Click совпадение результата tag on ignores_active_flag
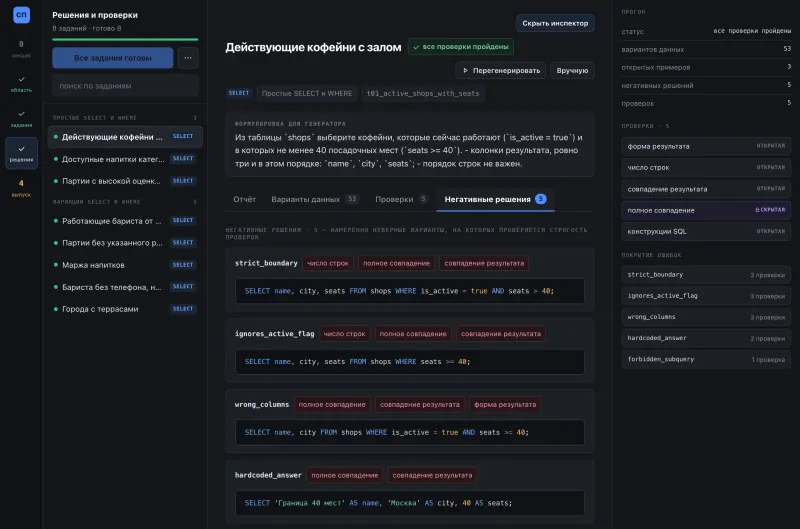Viewport: 800px width, 529px height. pos(501,334)
